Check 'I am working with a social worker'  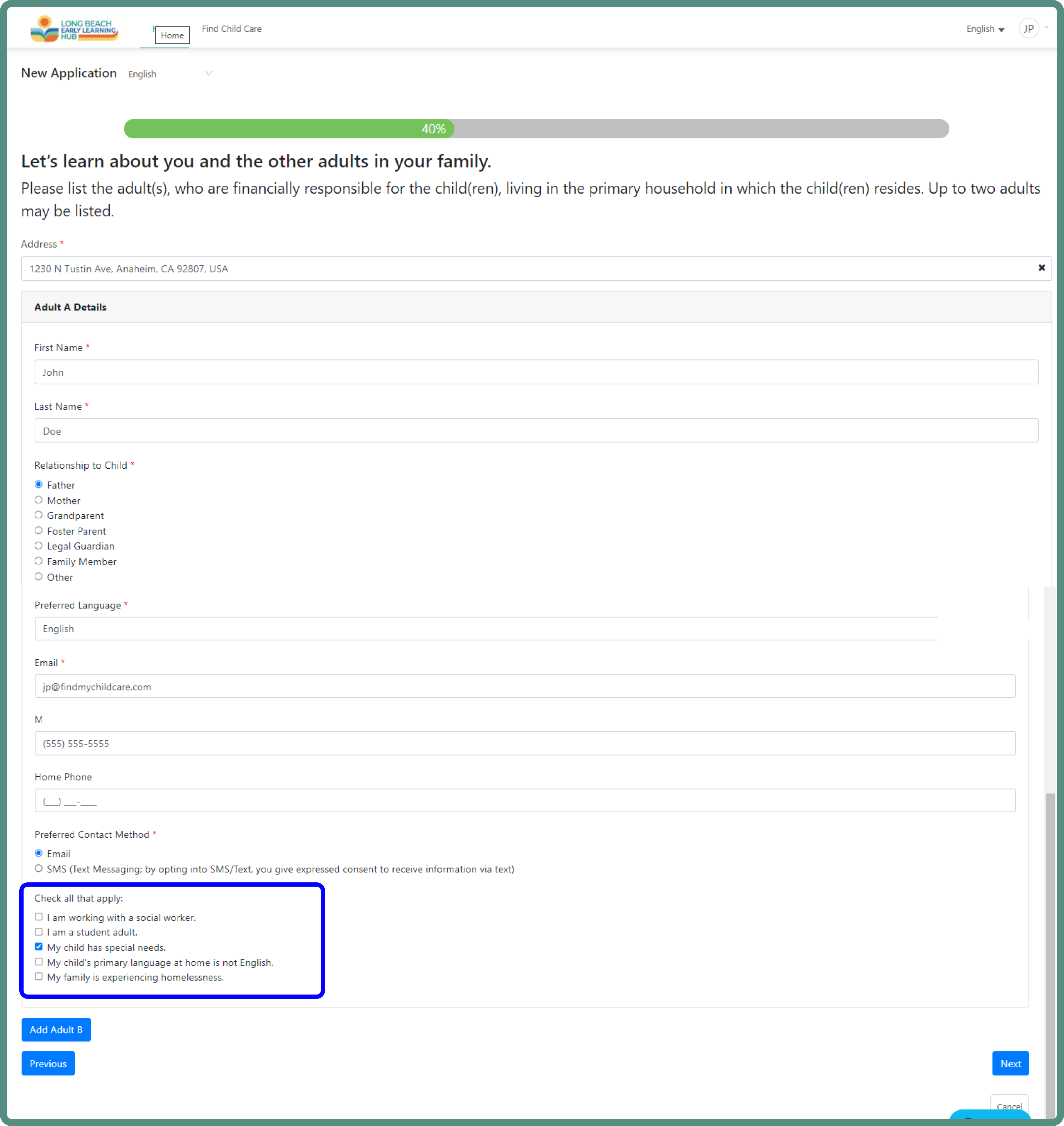(39, 917)
